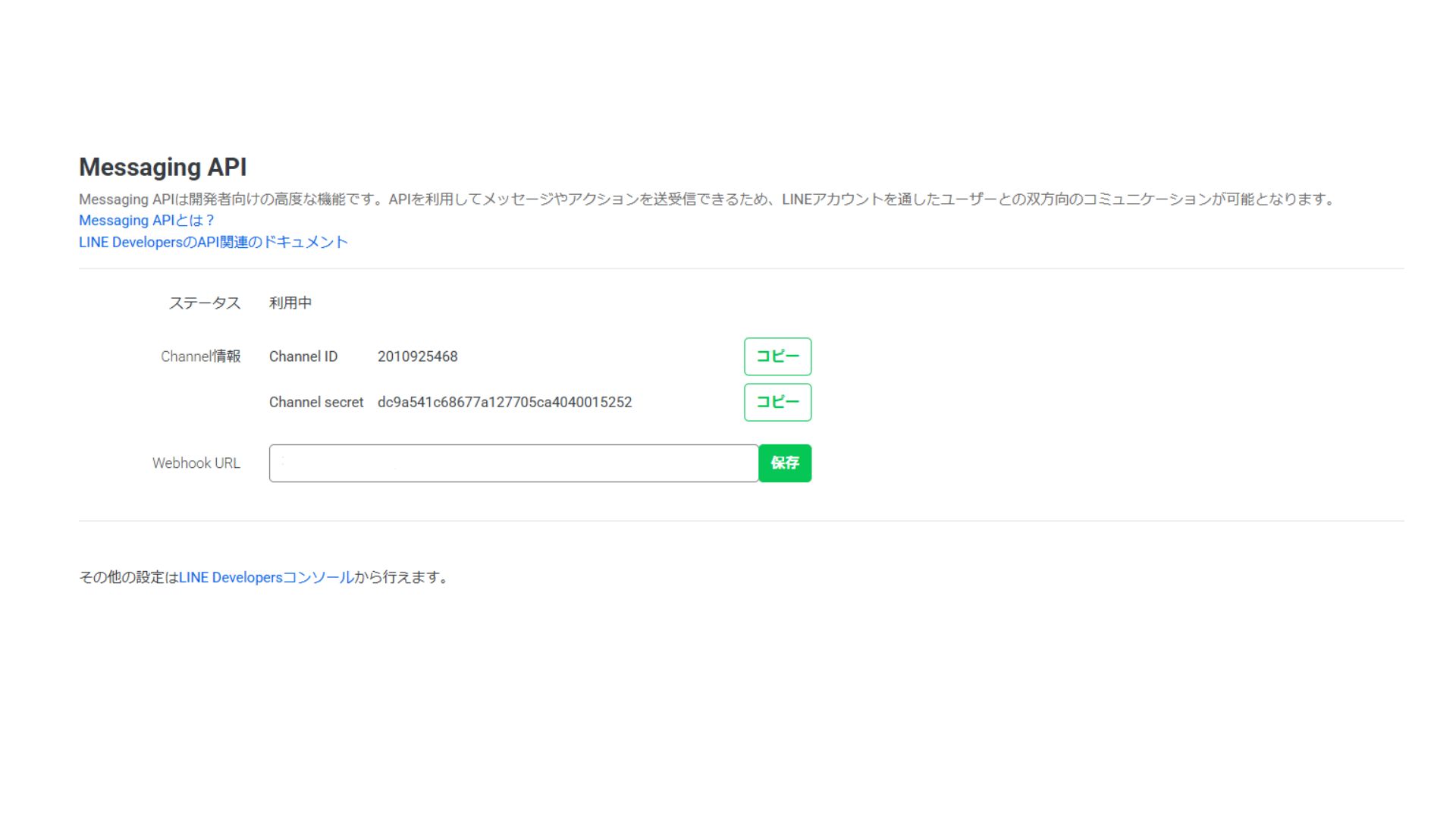Click the ステータス label
Image resolution: width=1456 pixels, height=819 pixels.
[205, 303]
